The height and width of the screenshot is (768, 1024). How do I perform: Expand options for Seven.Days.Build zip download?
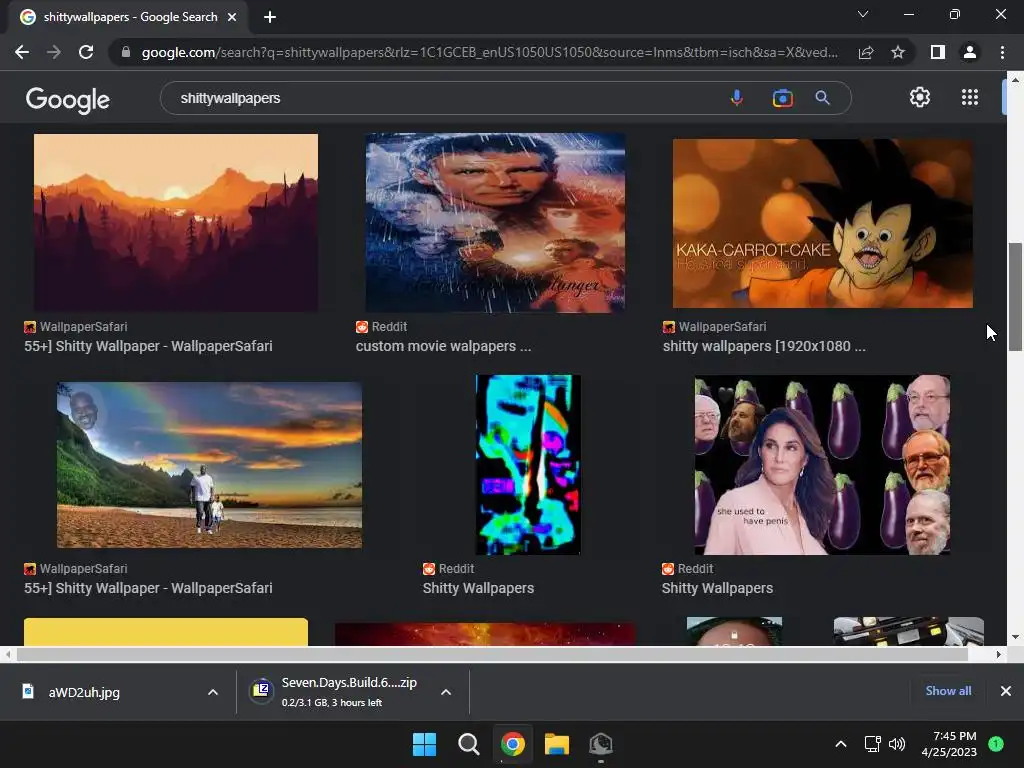(x=446, y=692)
